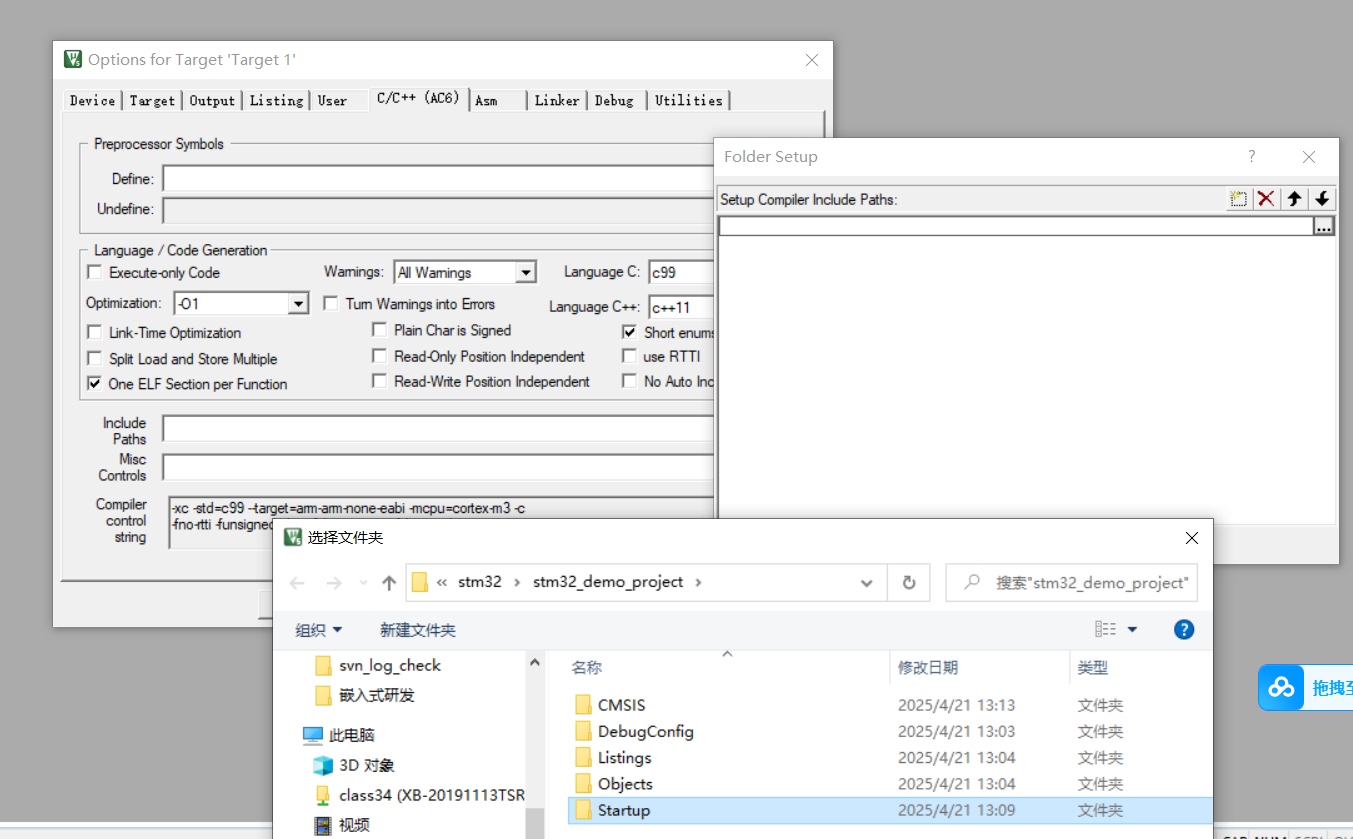
Task: Switch to the Device tab
Action: point(92,100)
